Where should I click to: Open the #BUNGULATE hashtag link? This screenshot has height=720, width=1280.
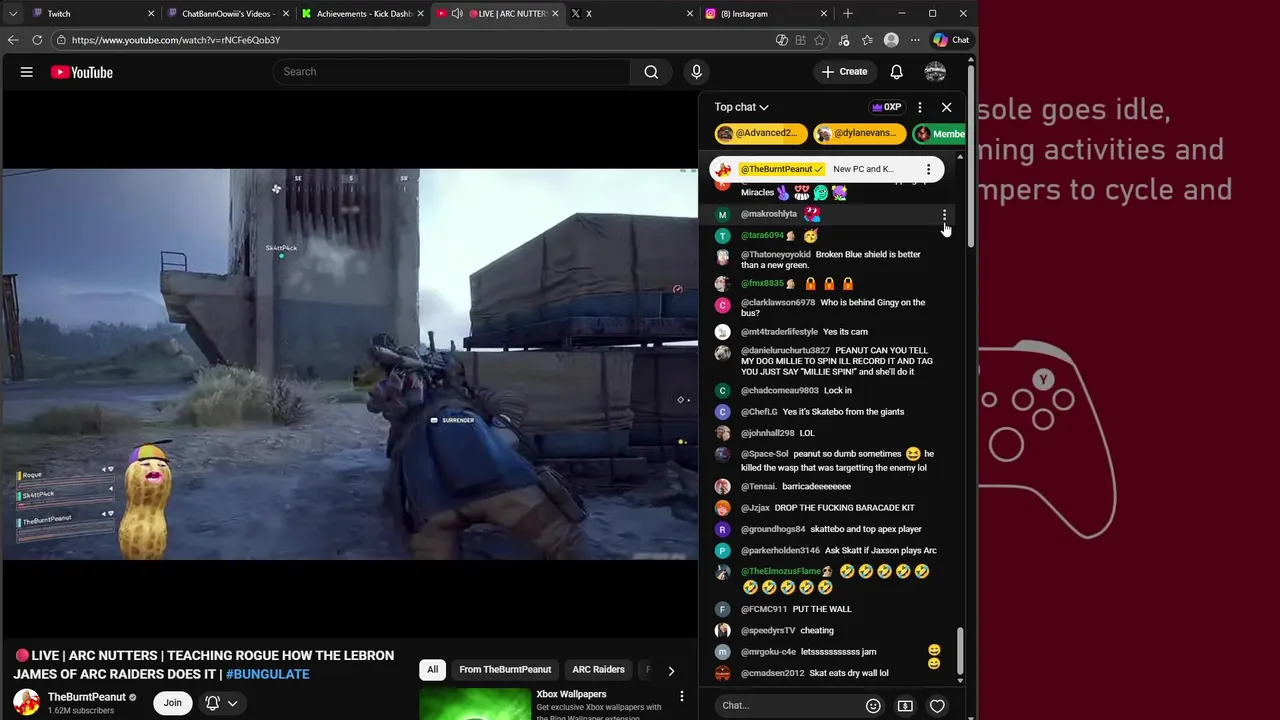(267, 674)
